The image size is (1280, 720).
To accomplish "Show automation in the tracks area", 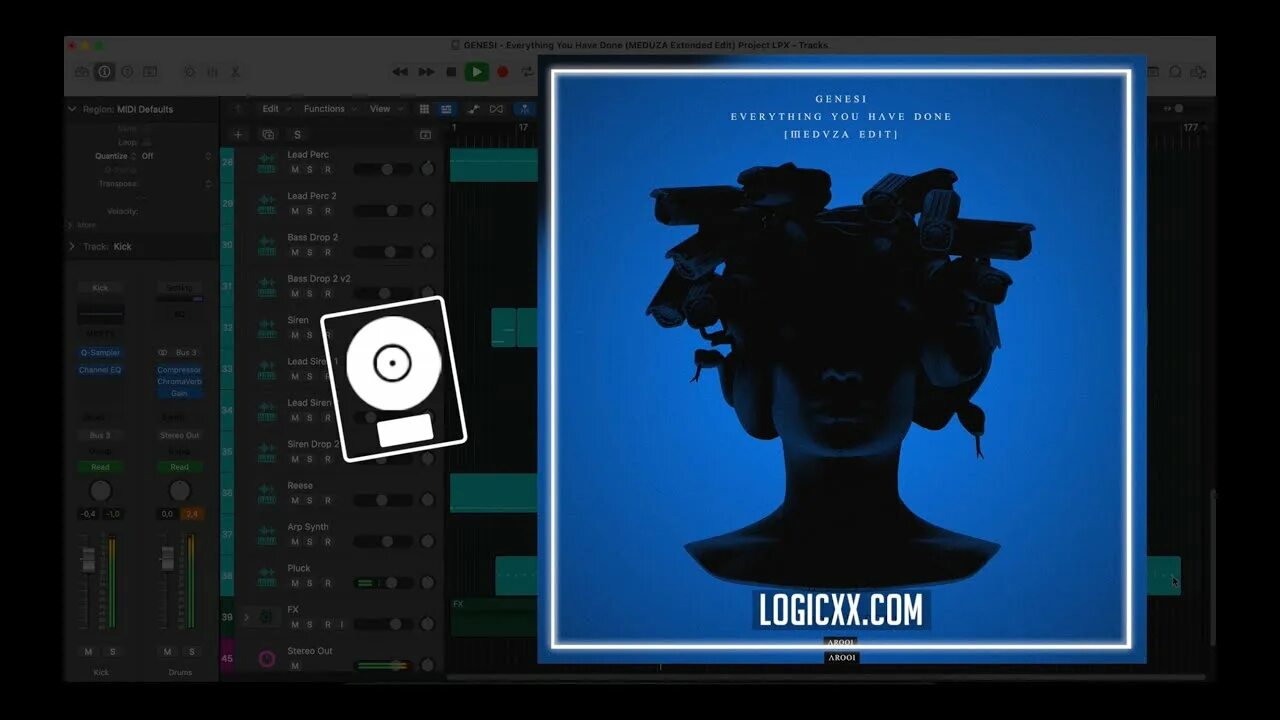I will click(x=473, y=109).
